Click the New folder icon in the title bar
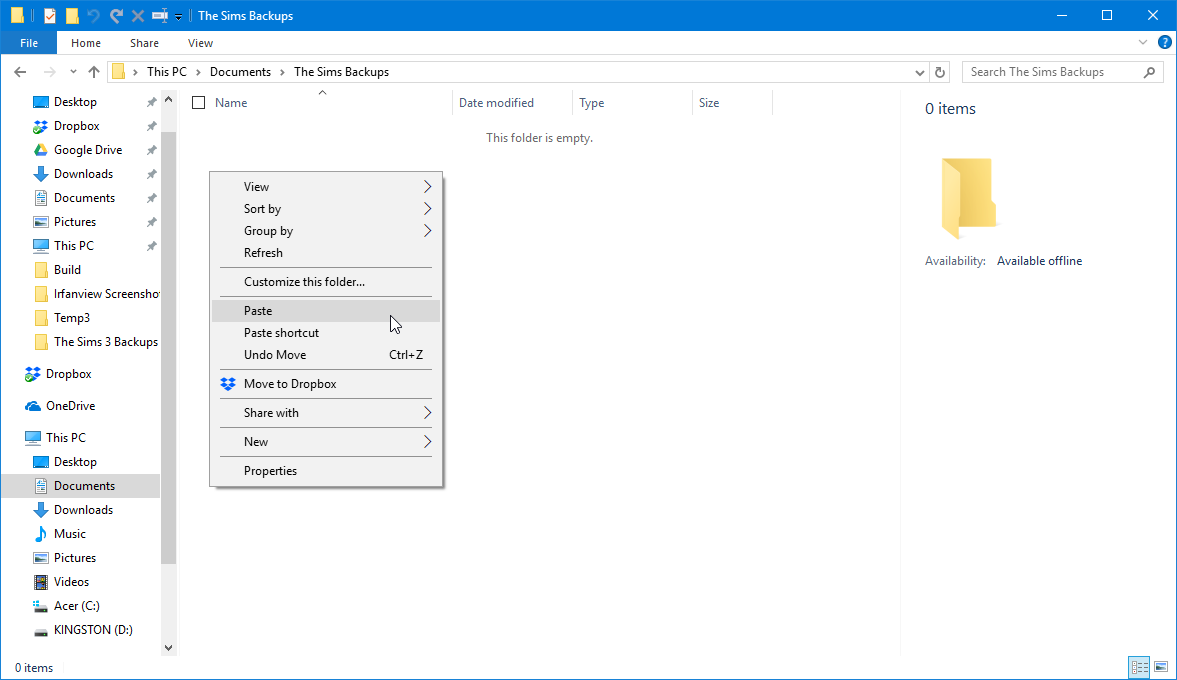The image size is (1177, 680). (72, 15)
